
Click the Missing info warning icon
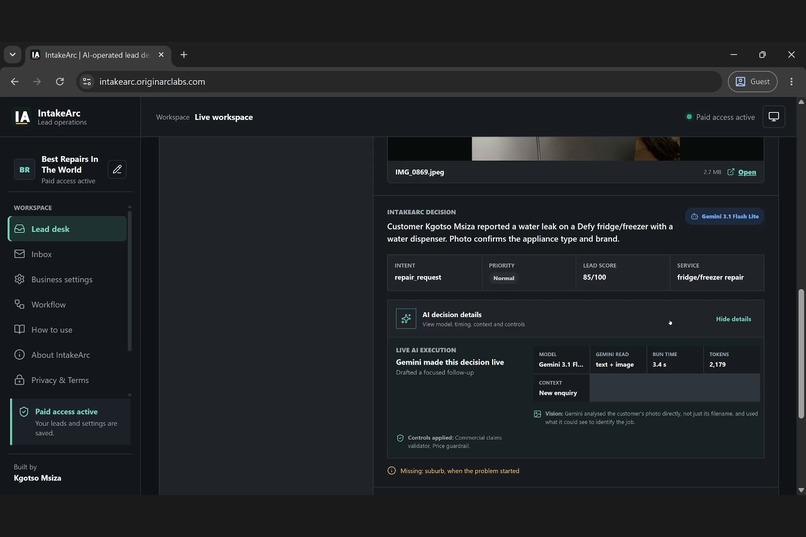point(391,471)
